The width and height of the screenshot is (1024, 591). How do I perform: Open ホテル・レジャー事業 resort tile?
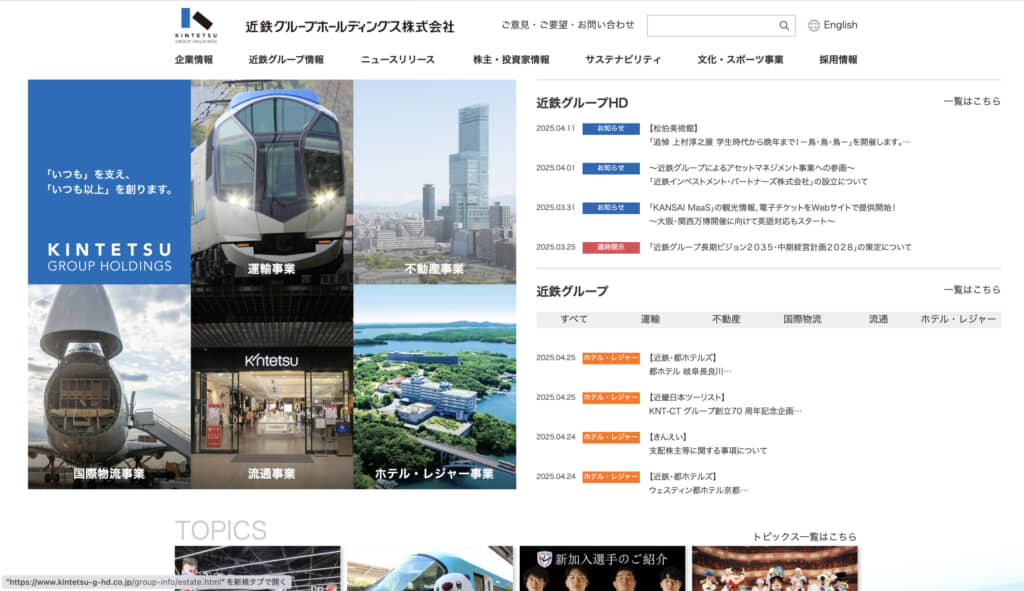(x=434, y=387)
